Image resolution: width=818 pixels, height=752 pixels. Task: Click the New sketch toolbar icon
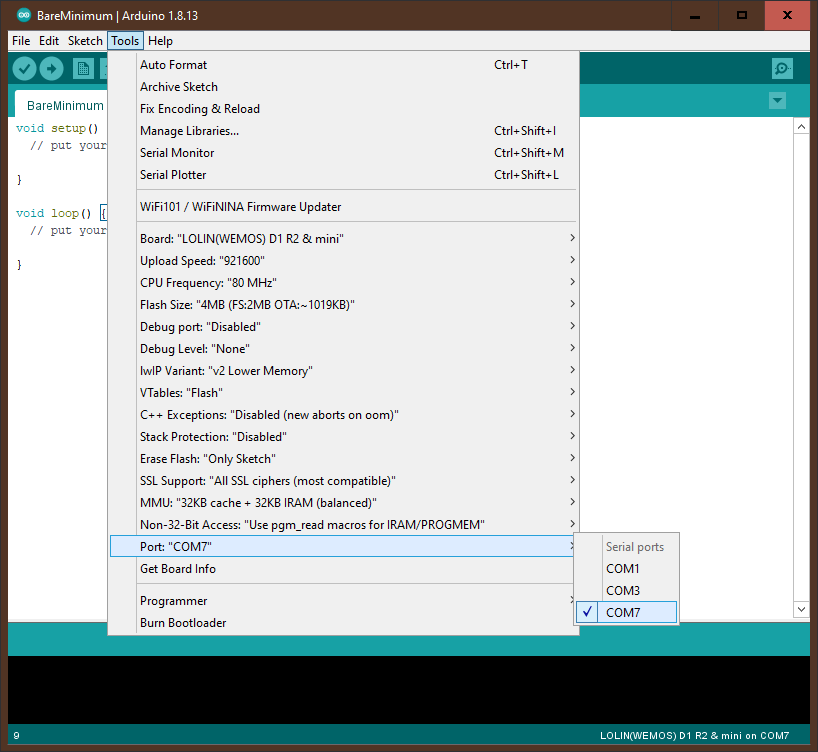tap(83, 68)
